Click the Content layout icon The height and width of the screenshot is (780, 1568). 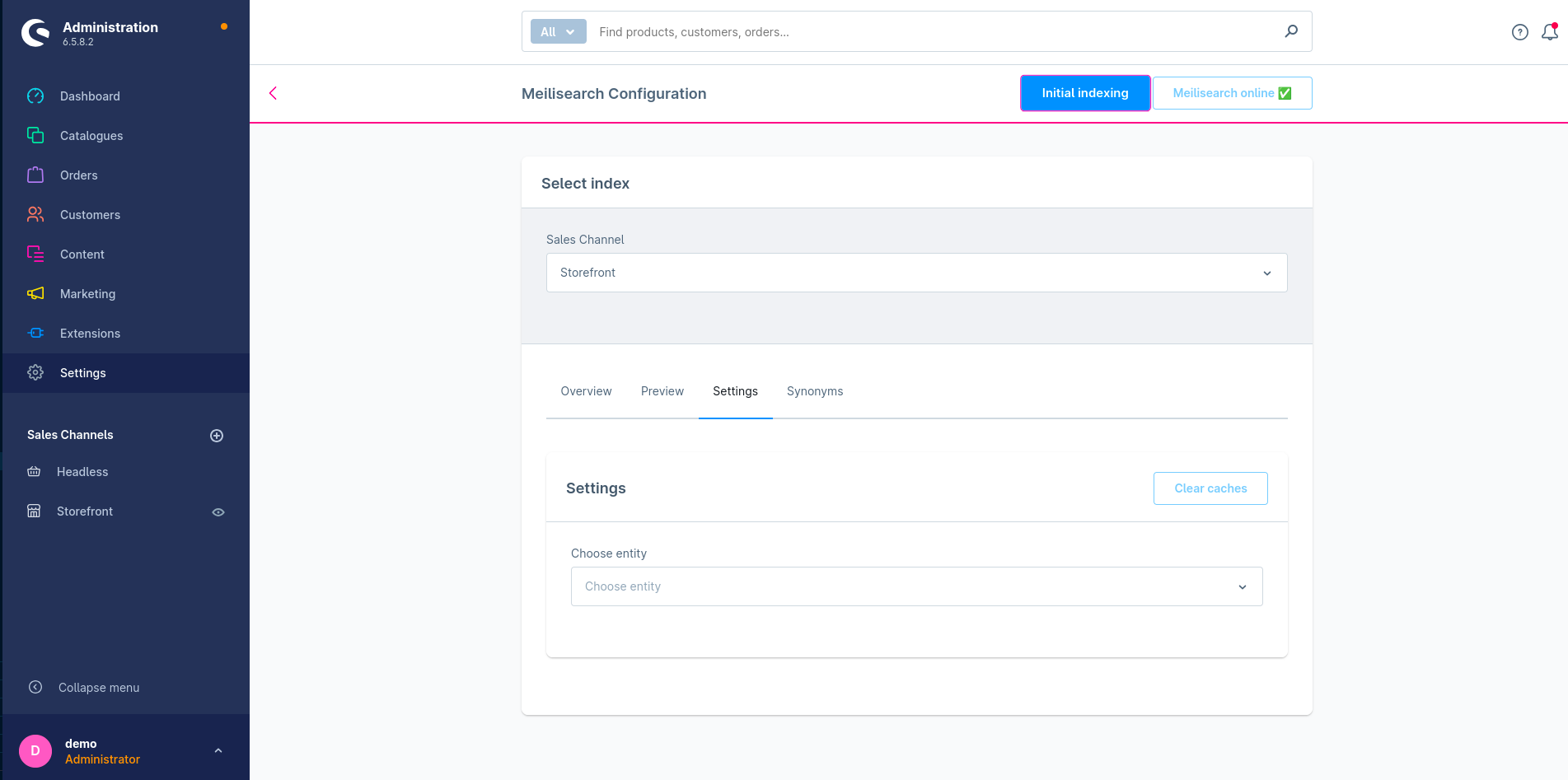pos(35,254)
